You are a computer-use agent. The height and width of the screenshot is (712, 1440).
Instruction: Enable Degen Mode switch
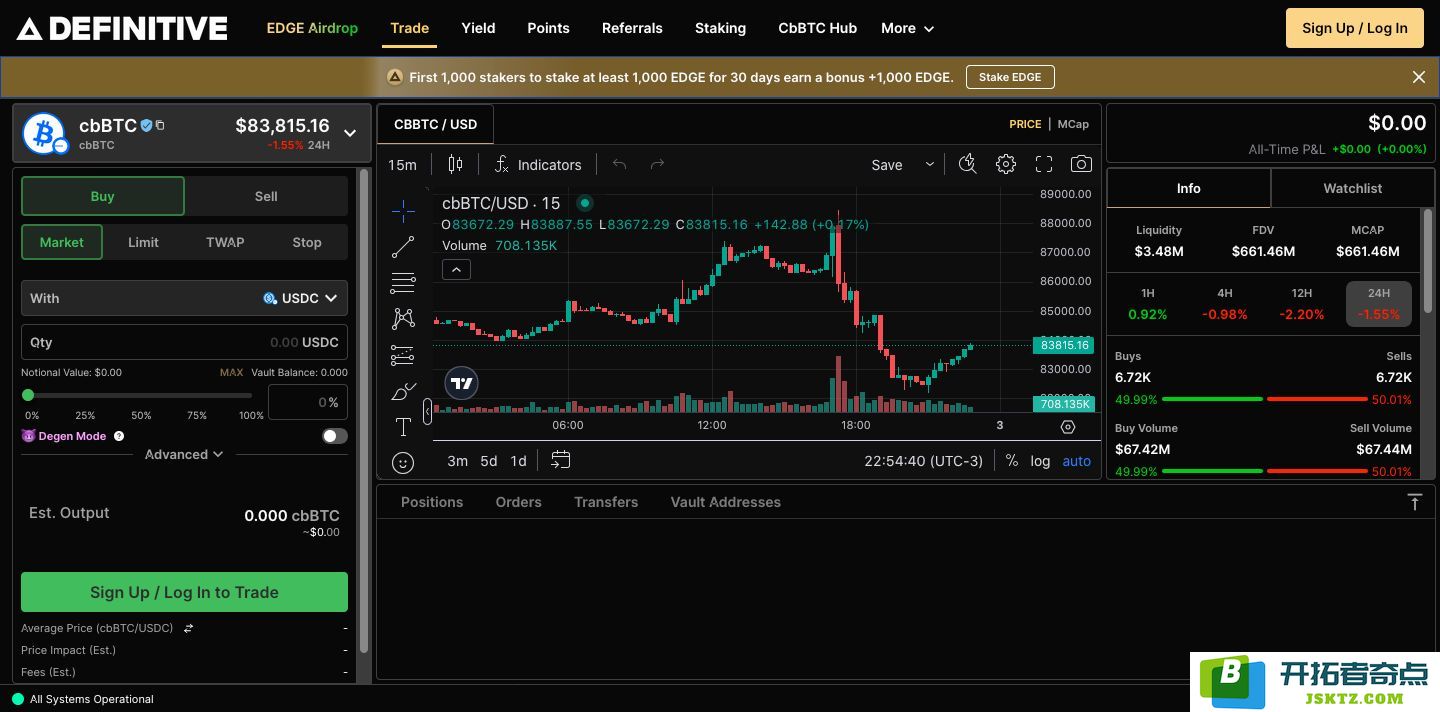click(335, 436)
